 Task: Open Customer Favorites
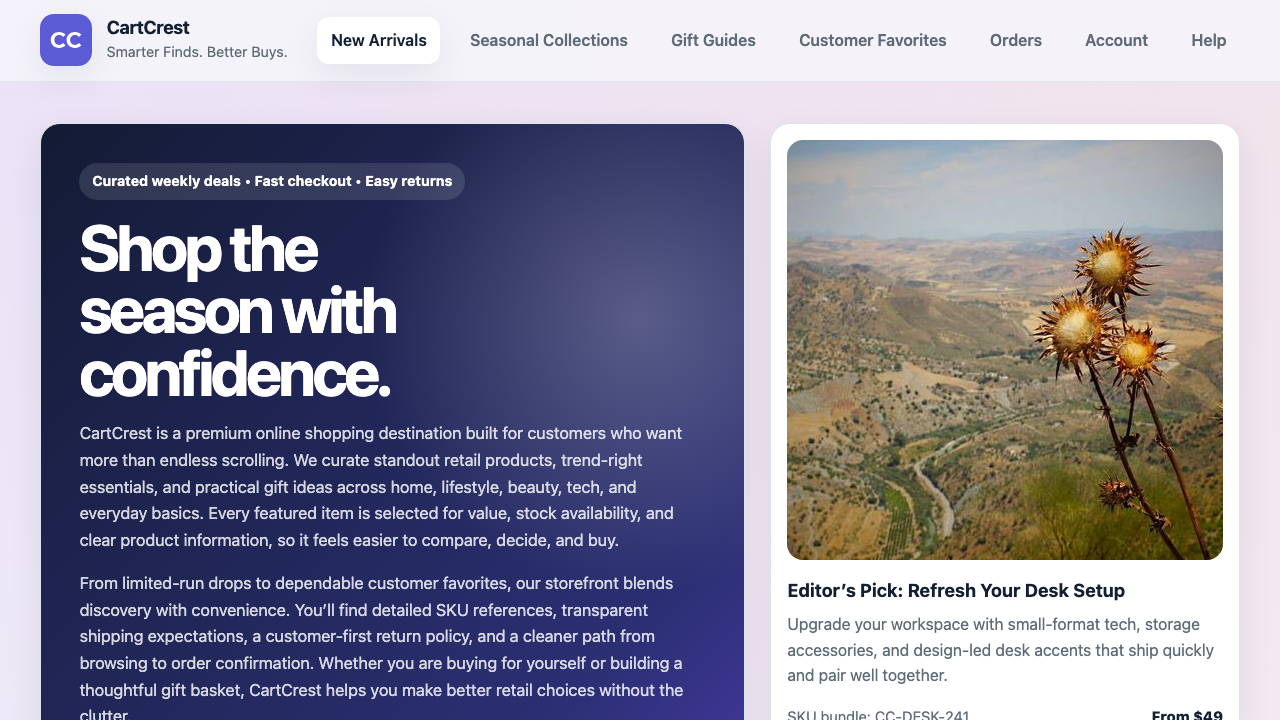click(872, 40)
